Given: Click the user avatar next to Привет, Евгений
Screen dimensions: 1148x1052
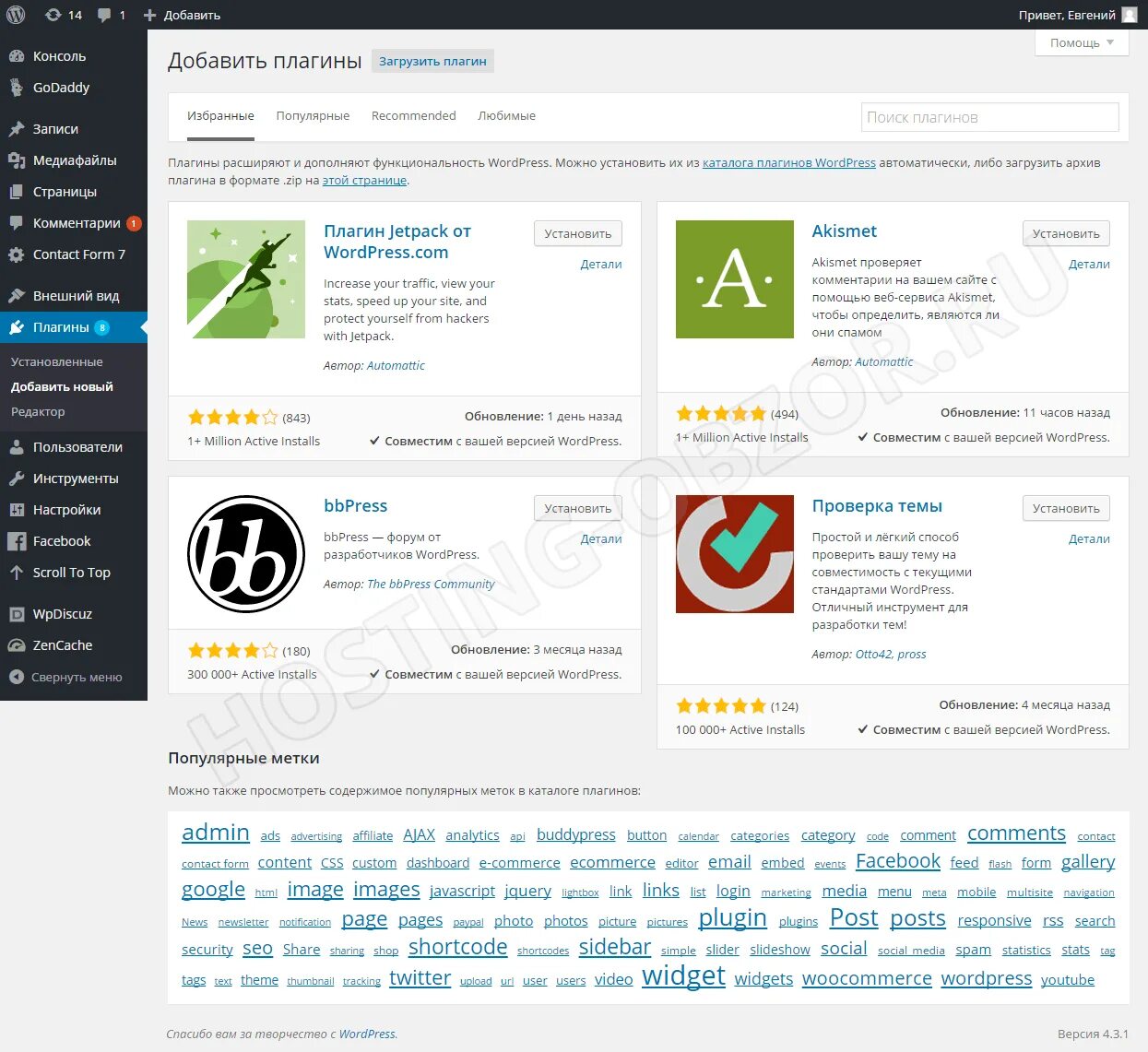Looking at the screenshot, I should click(1130, 15).
